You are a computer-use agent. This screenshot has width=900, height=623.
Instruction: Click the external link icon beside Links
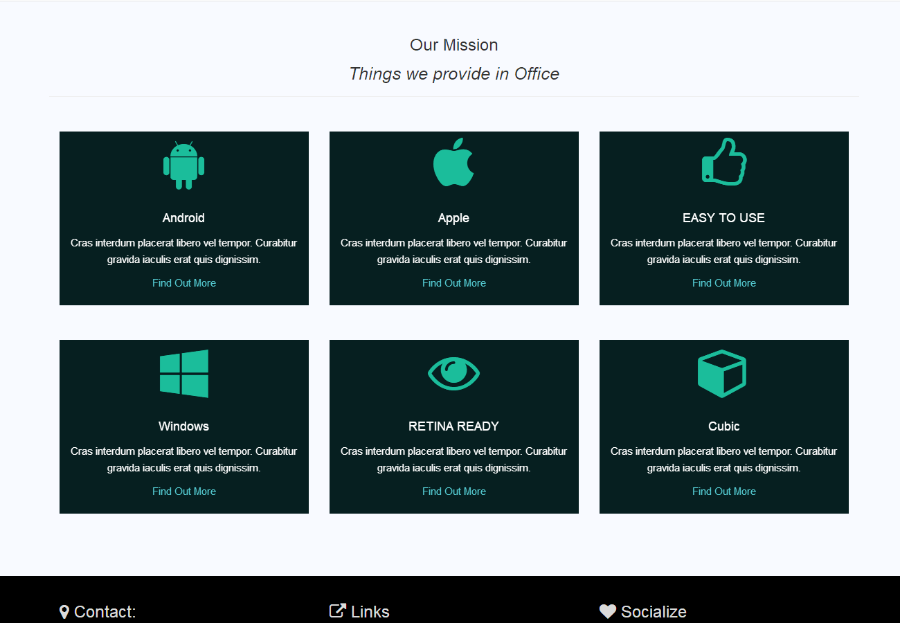tap(338, 611)
